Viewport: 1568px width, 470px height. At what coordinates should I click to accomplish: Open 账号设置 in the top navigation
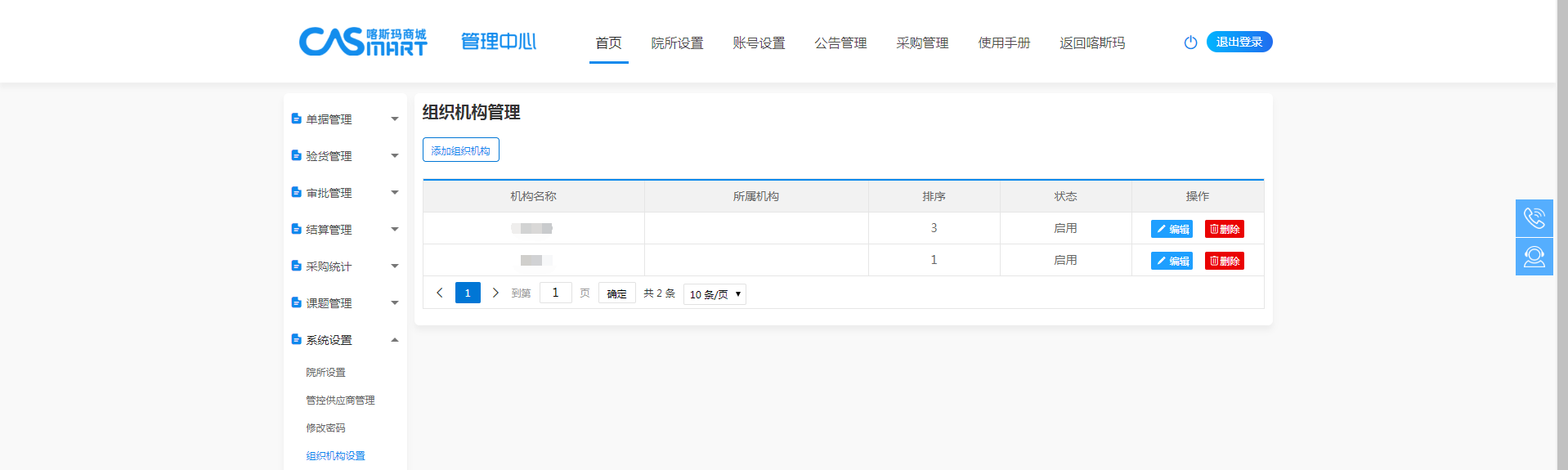pos(759,43)
